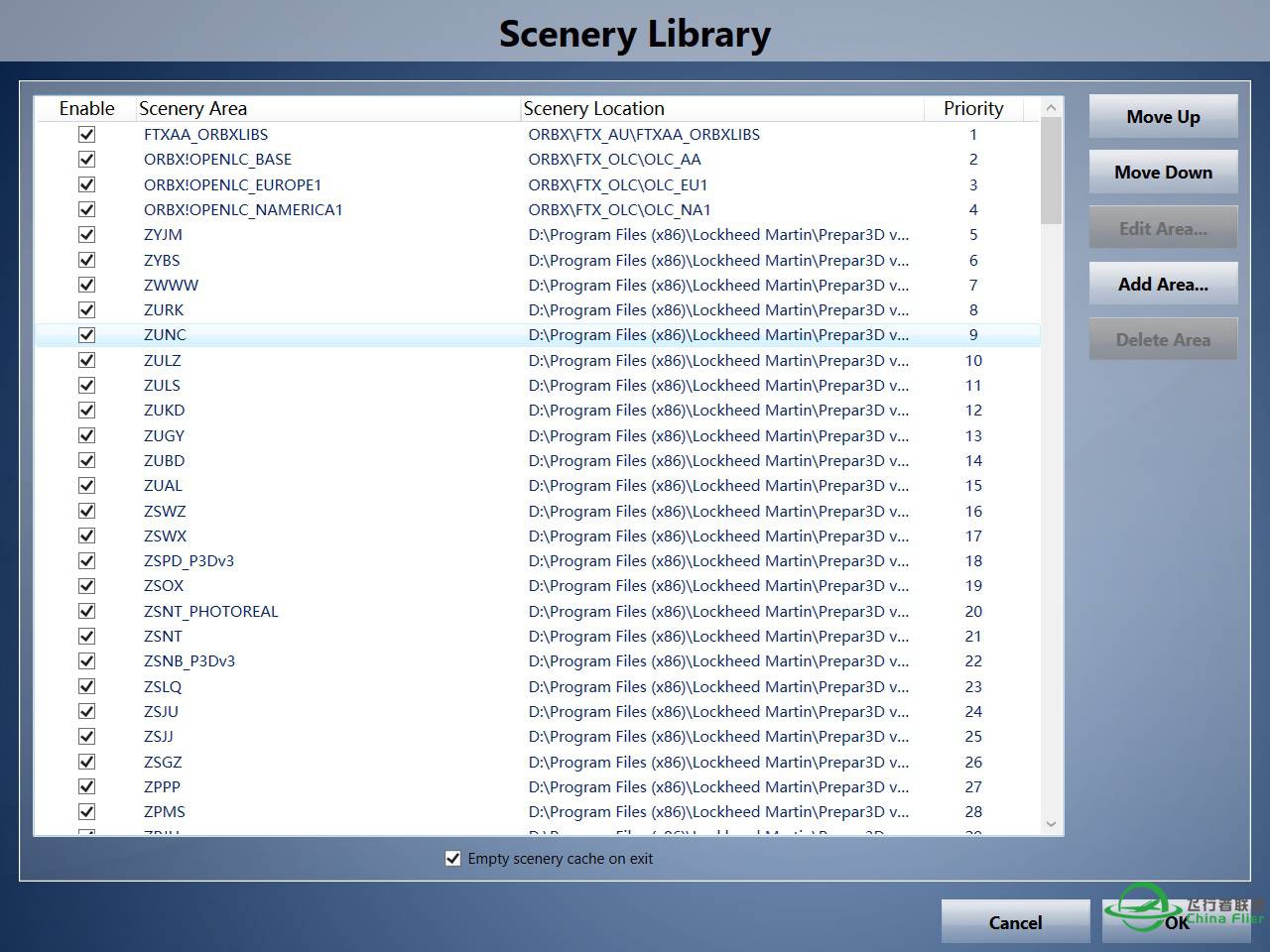
Task: Toggle Empty scenery cache on exit
Action: point(453,859)
